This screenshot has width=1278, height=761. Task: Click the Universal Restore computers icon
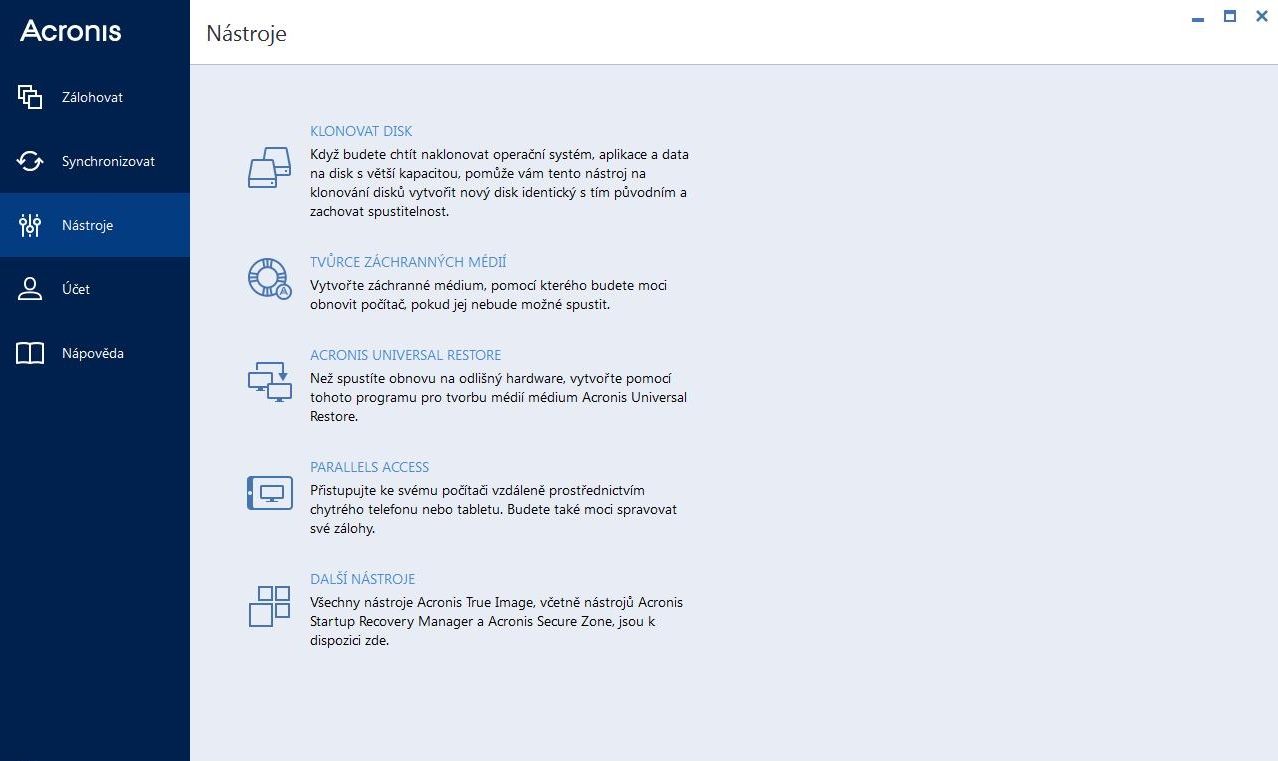[269, 381]
